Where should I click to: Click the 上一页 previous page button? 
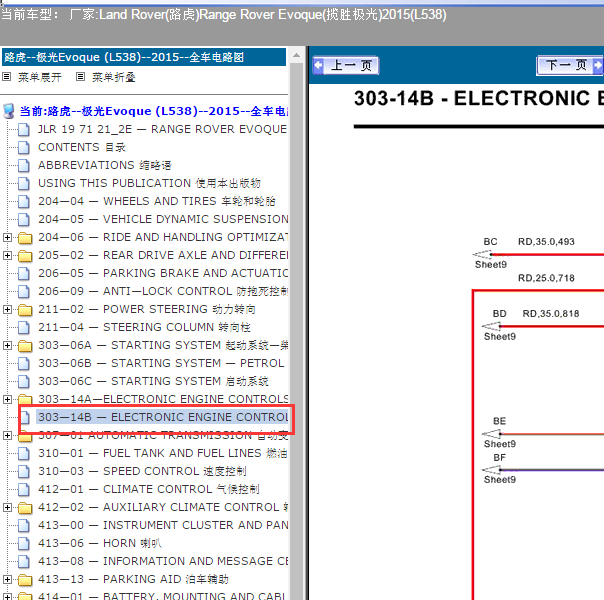tap(346, 65)
